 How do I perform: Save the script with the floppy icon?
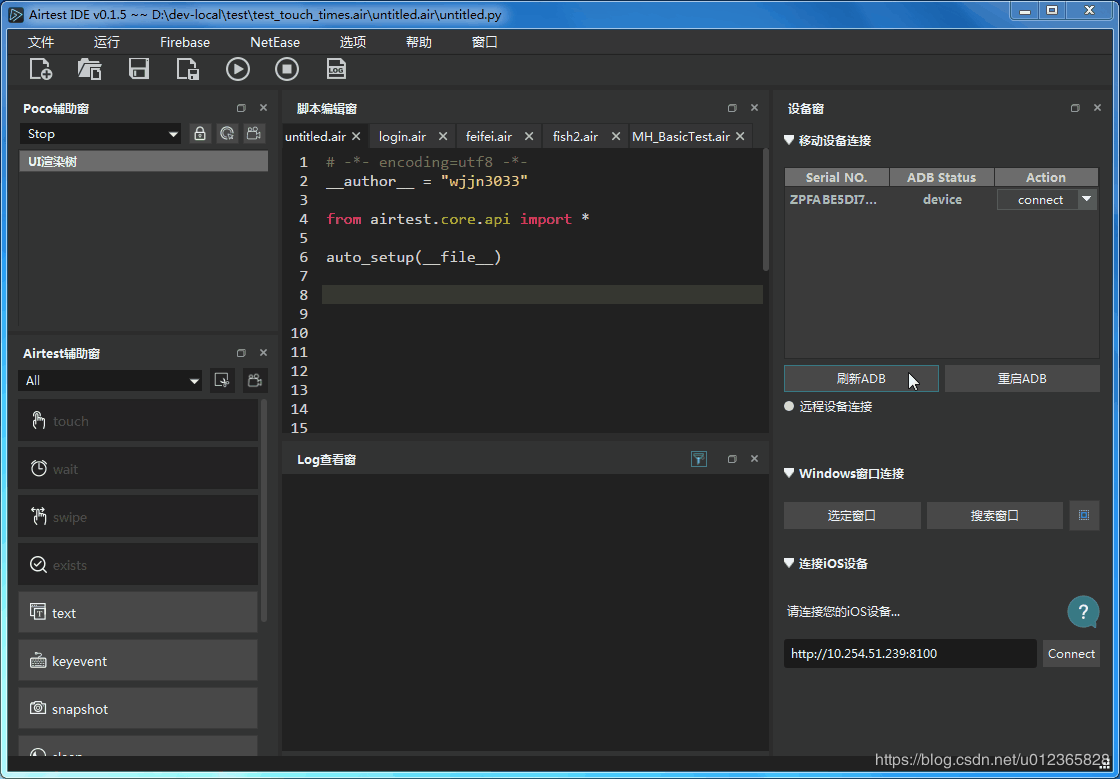pyautogui.click(x=139, y=69)
